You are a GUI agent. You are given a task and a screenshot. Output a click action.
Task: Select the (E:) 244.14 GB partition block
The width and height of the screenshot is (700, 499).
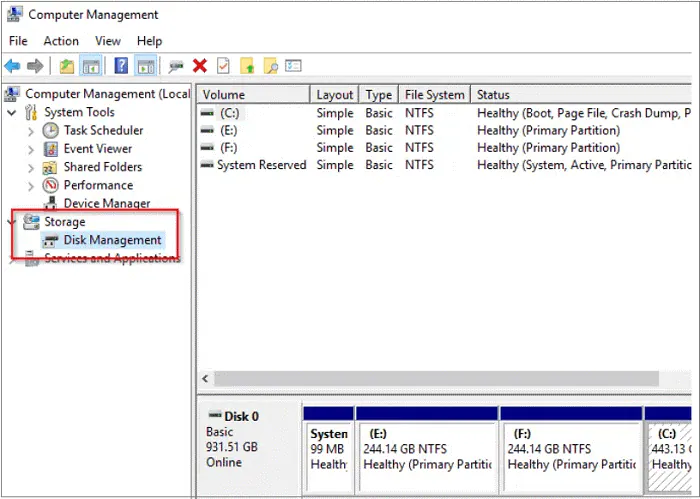428,448
